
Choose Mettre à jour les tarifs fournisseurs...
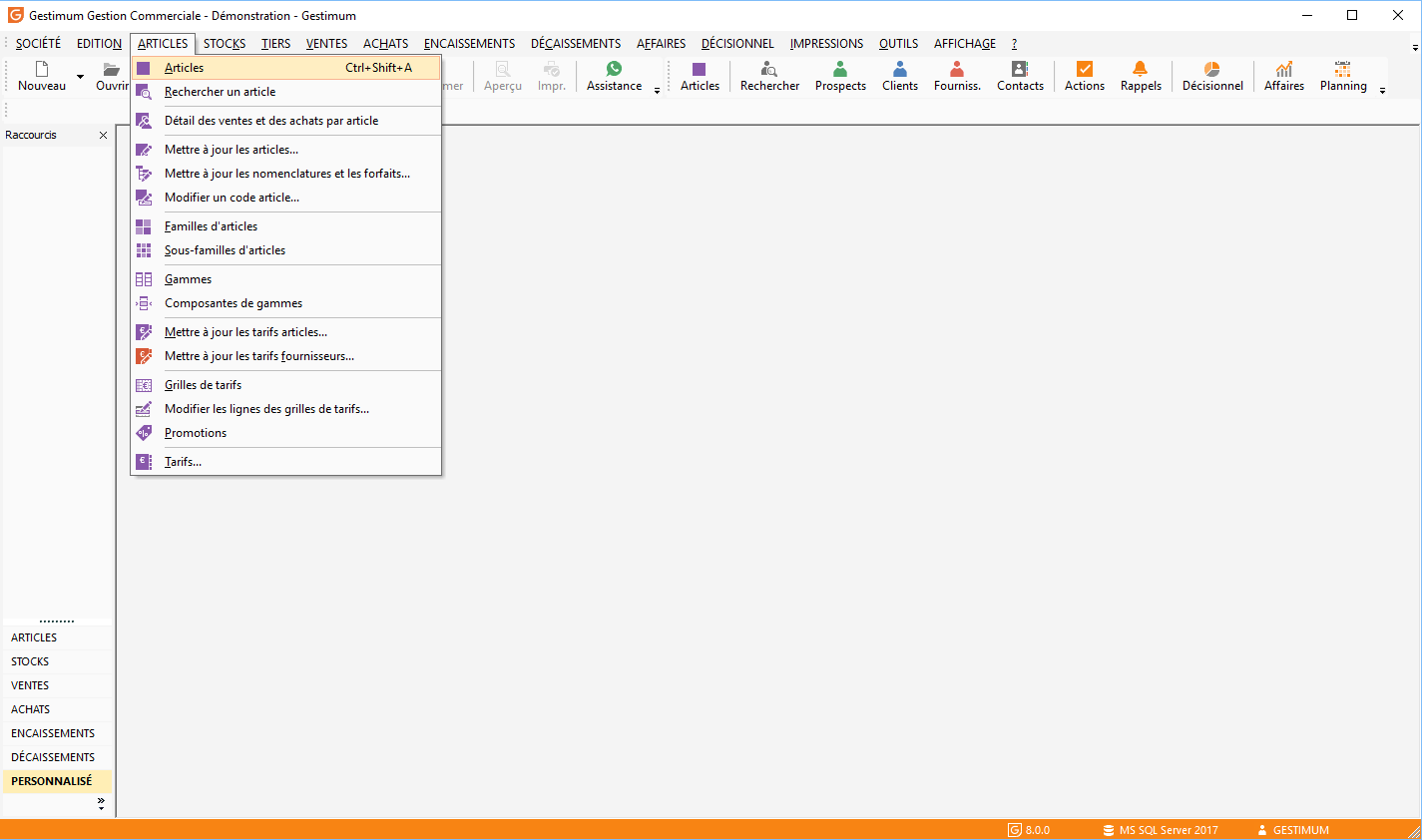tap(286, 356)
